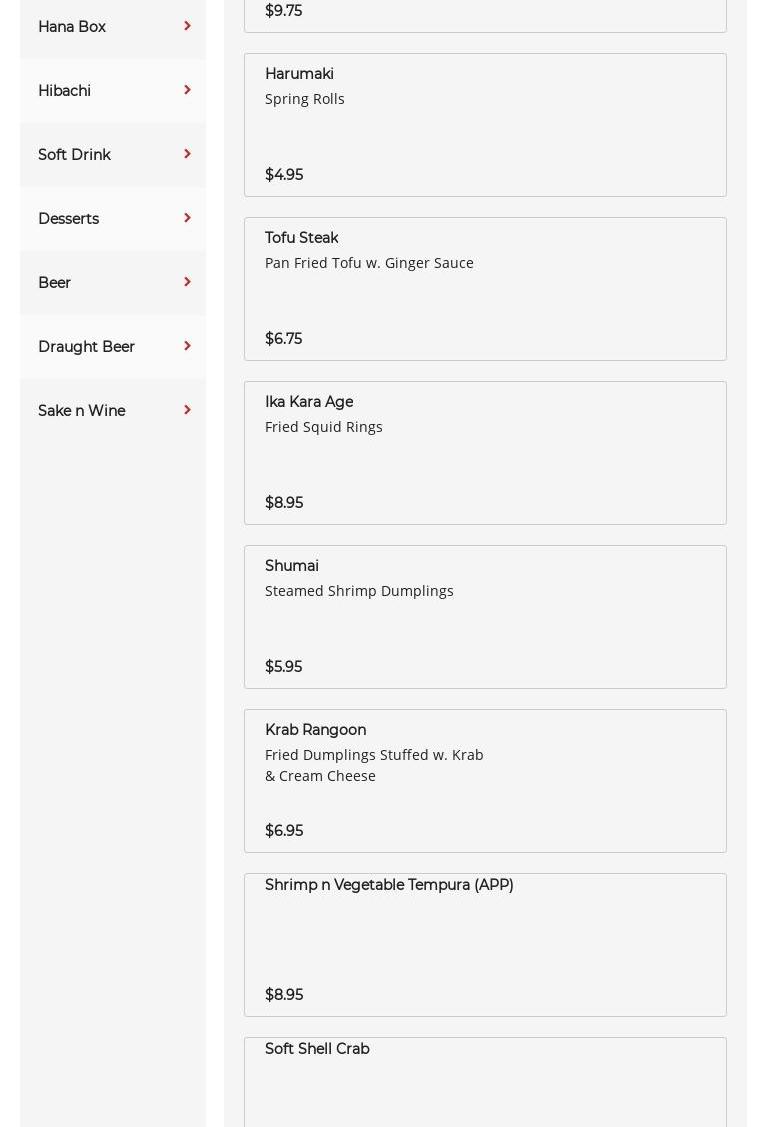
Task: Select Hibachi from the category list
Action: (65, 91)
